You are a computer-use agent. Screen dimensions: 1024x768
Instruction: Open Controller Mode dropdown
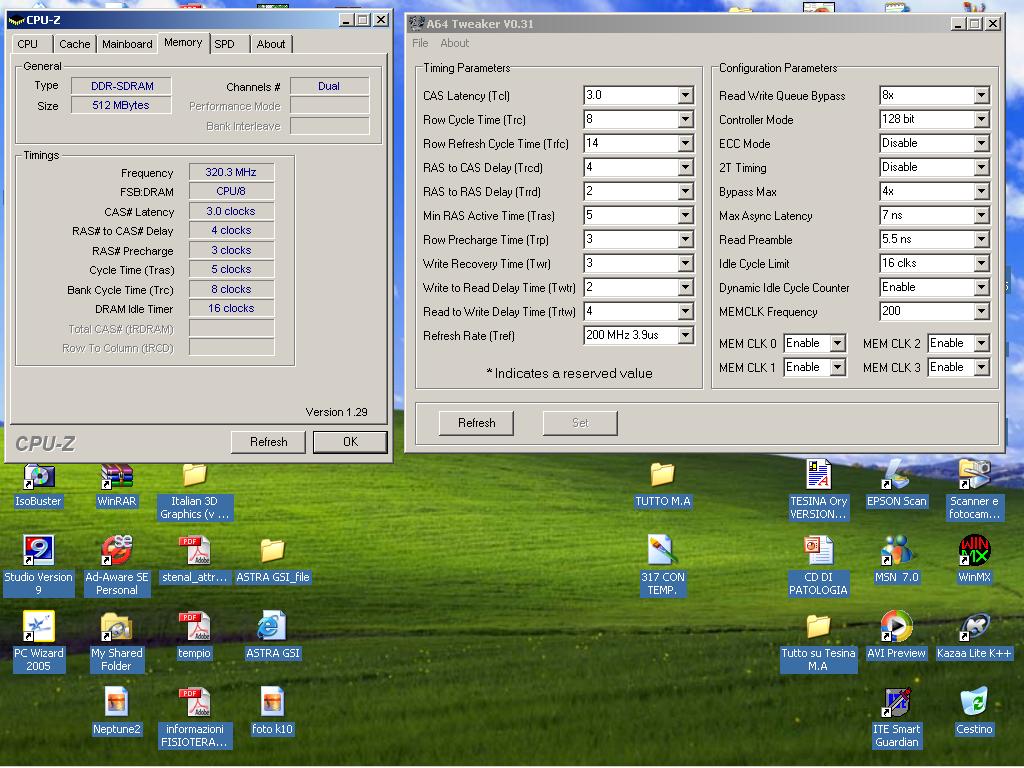pyautogui.click(x=981, y=120)
